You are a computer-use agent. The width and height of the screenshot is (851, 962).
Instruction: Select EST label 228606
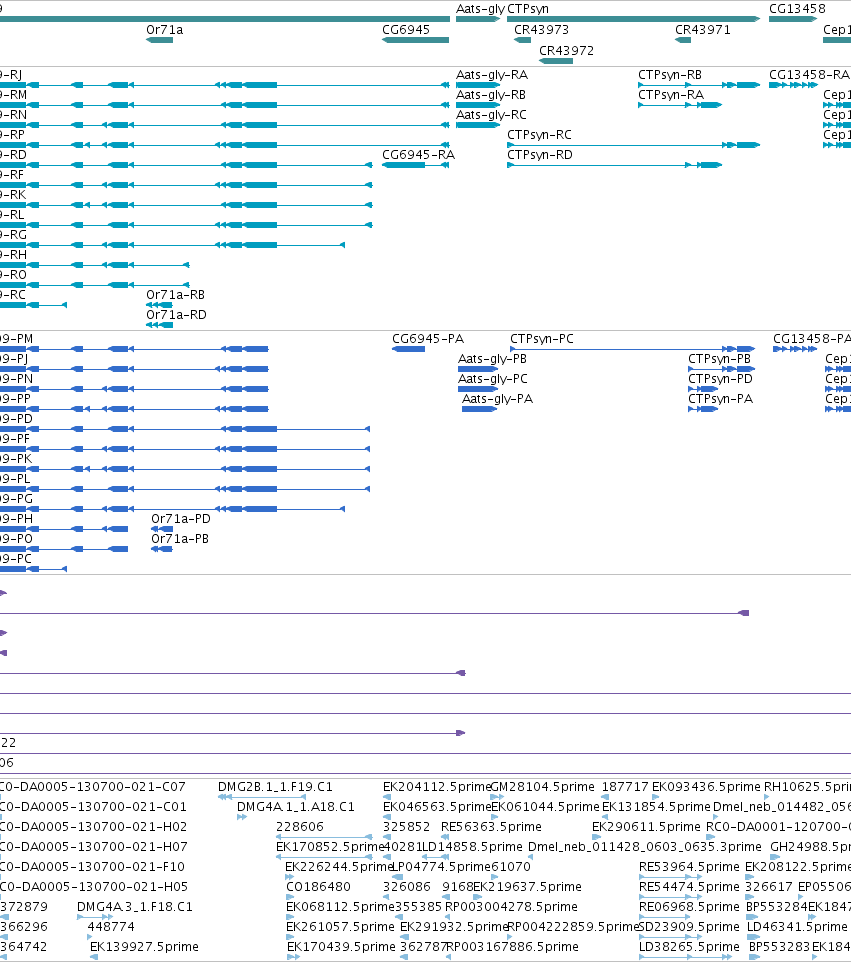point(300,827)
